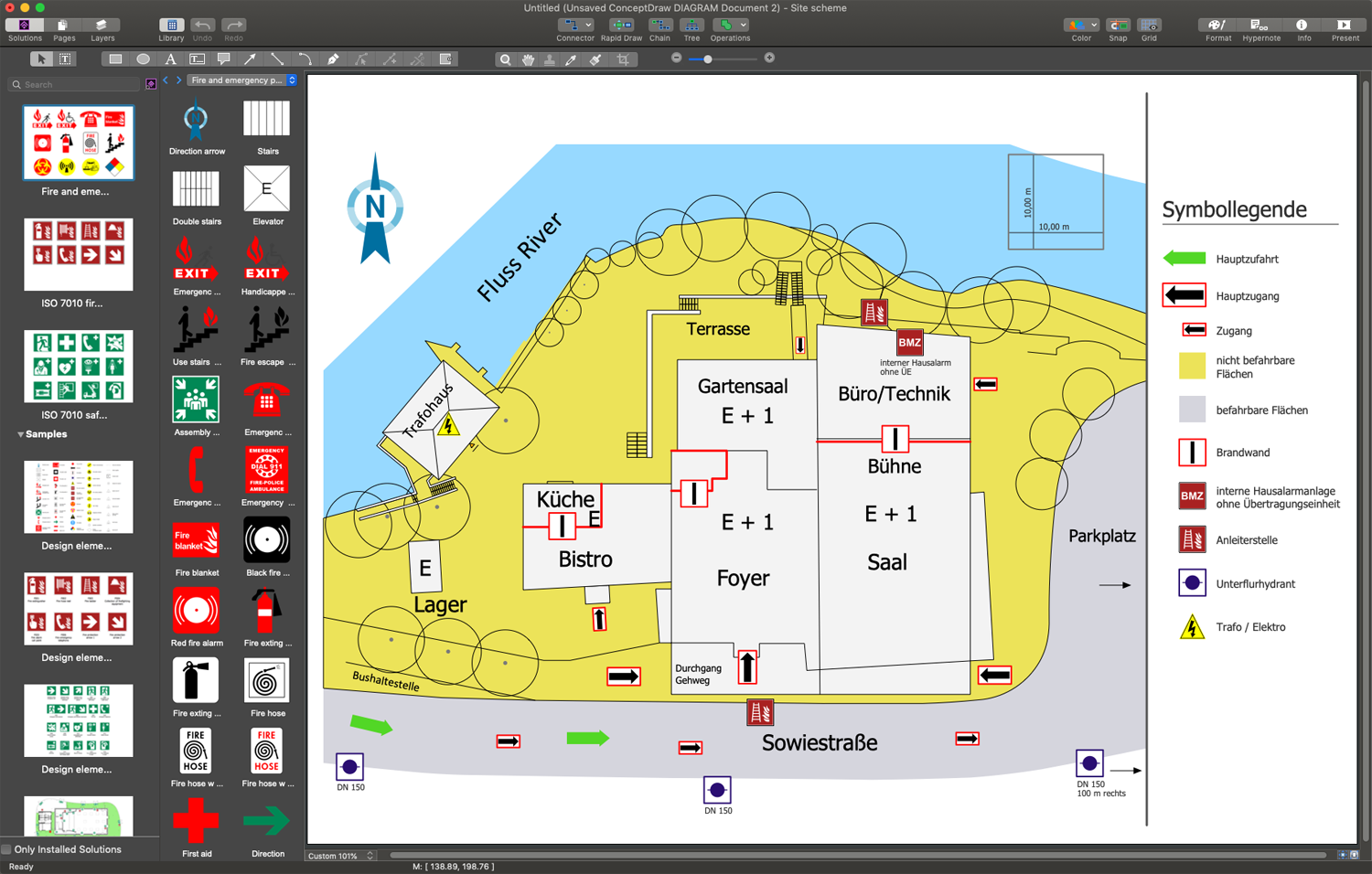This screenshot has width=1372, height=874.
Task: Toggle Only Installed Solutions checkbox
Action: [x=7, y=849]
